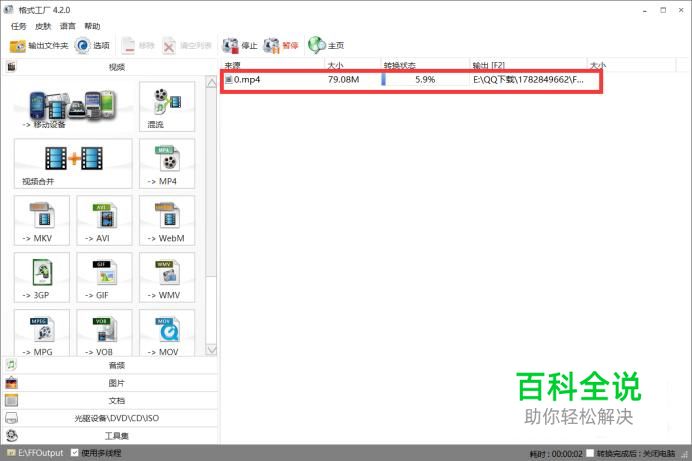Click the E:\FFOutput folder path in status bar

pos(40,453)
